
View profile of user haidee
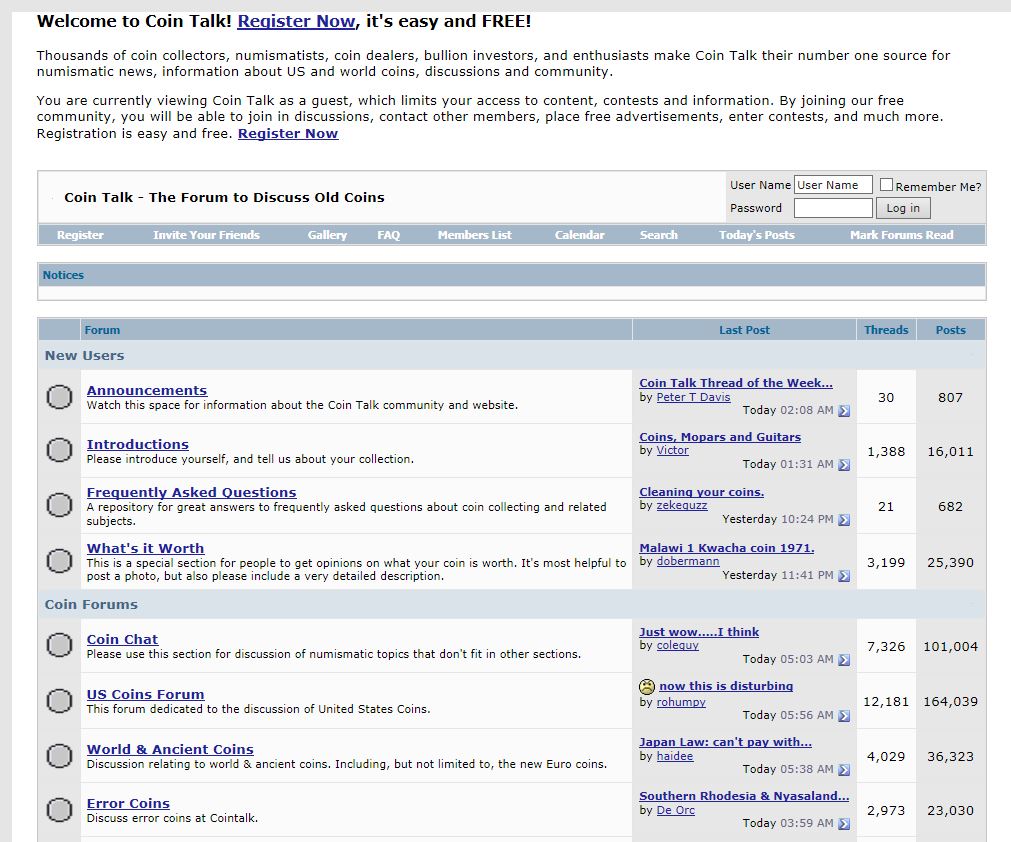point(674,756)
